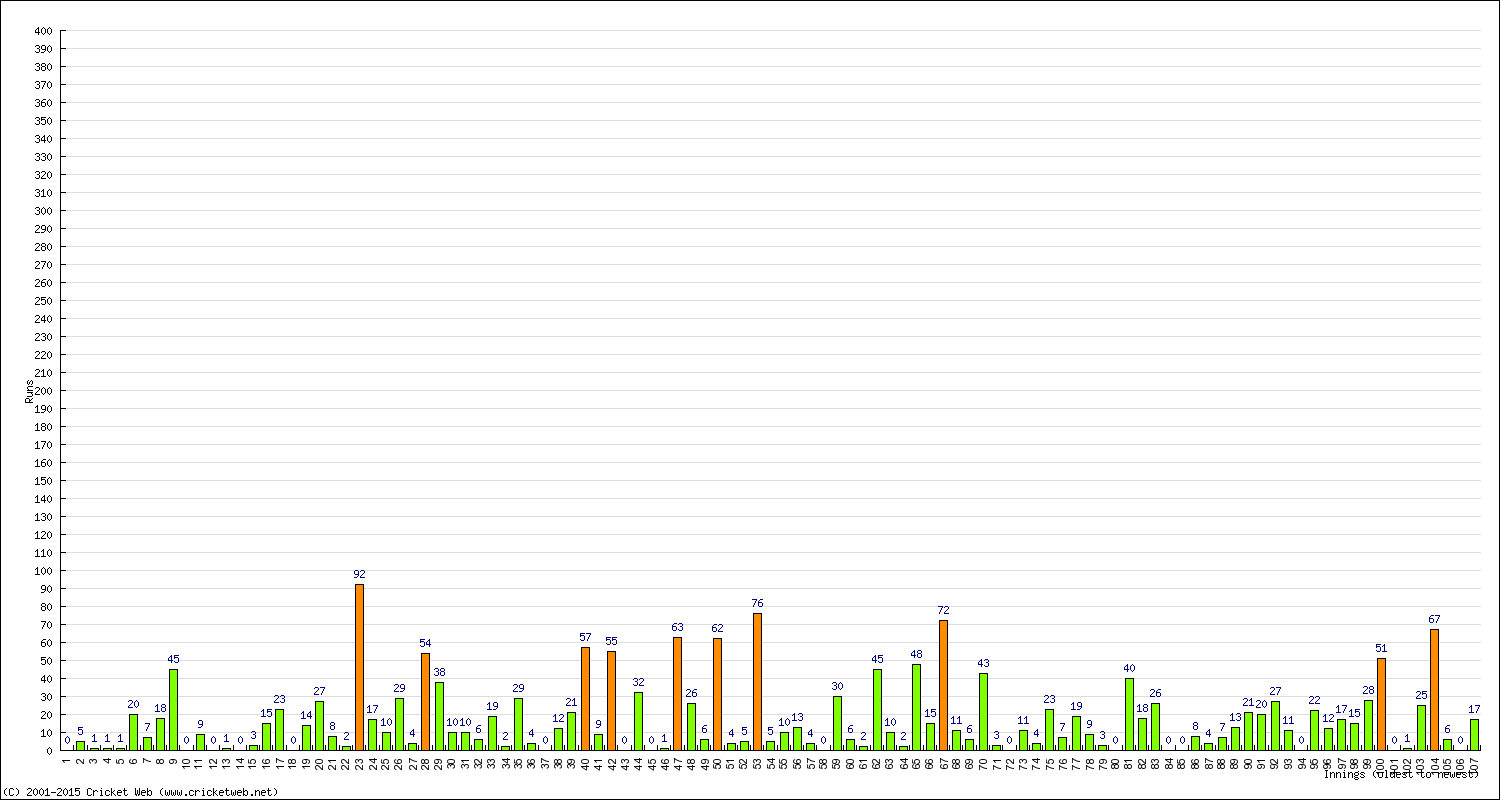Select the y-axis label "150"

click(42, 481)
